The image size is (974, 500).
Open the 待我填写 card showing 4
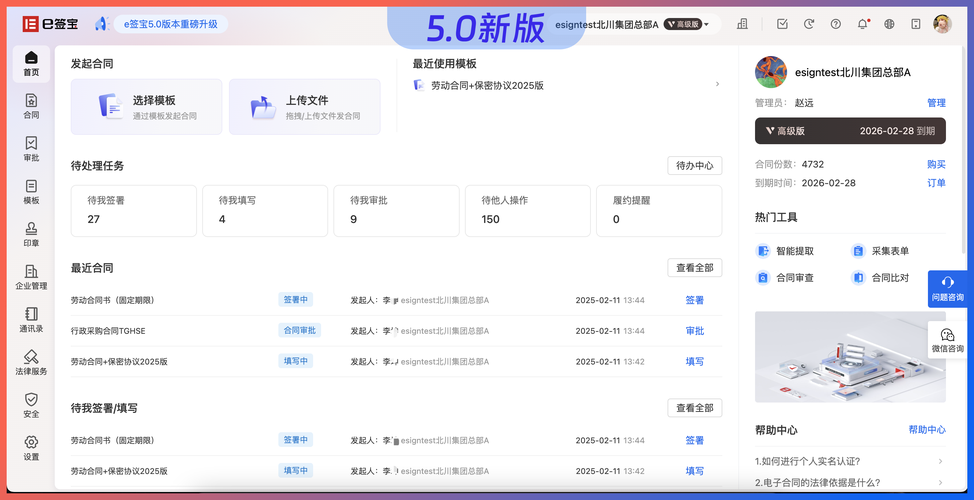(x=265, y=211)
